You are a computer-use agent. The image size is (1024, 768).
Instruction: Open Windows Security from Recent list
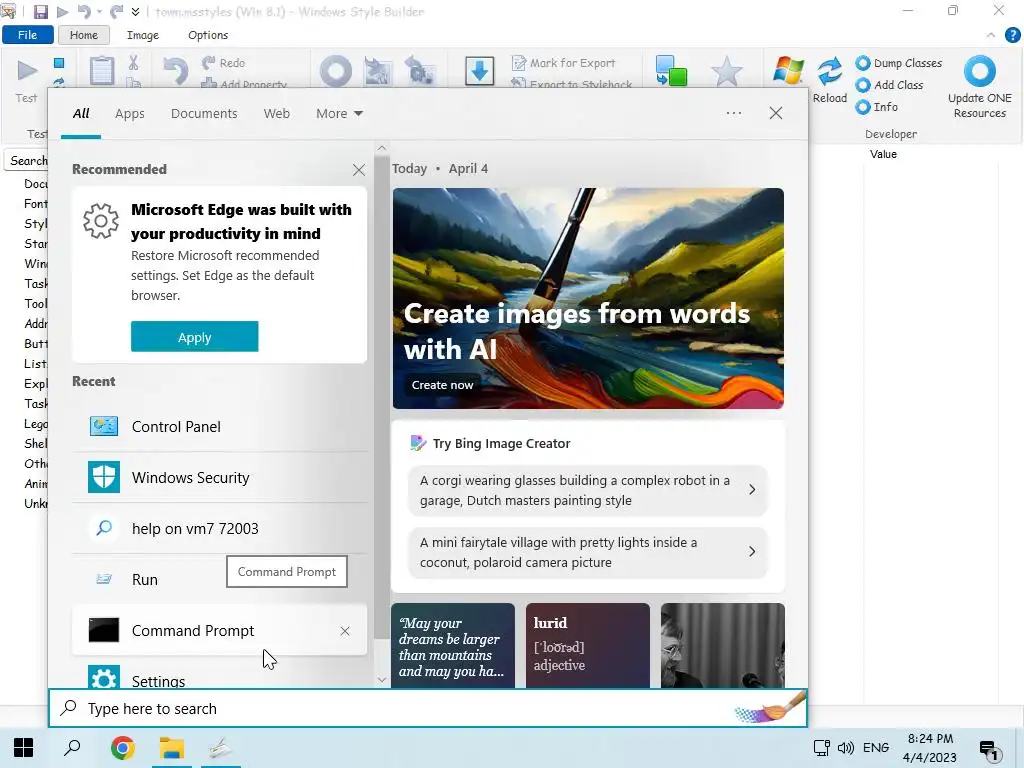coord(219,477)
